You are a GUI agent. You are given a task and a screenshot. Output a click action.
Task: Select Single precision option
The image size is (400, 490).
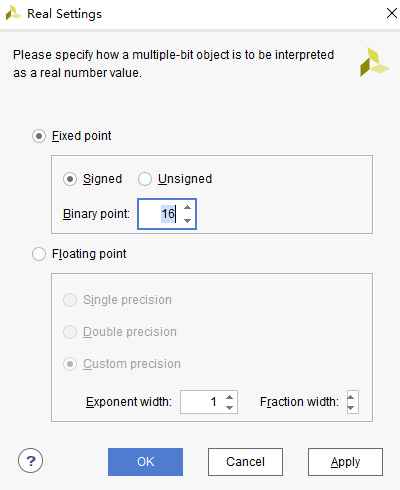[x=70, y=300]
